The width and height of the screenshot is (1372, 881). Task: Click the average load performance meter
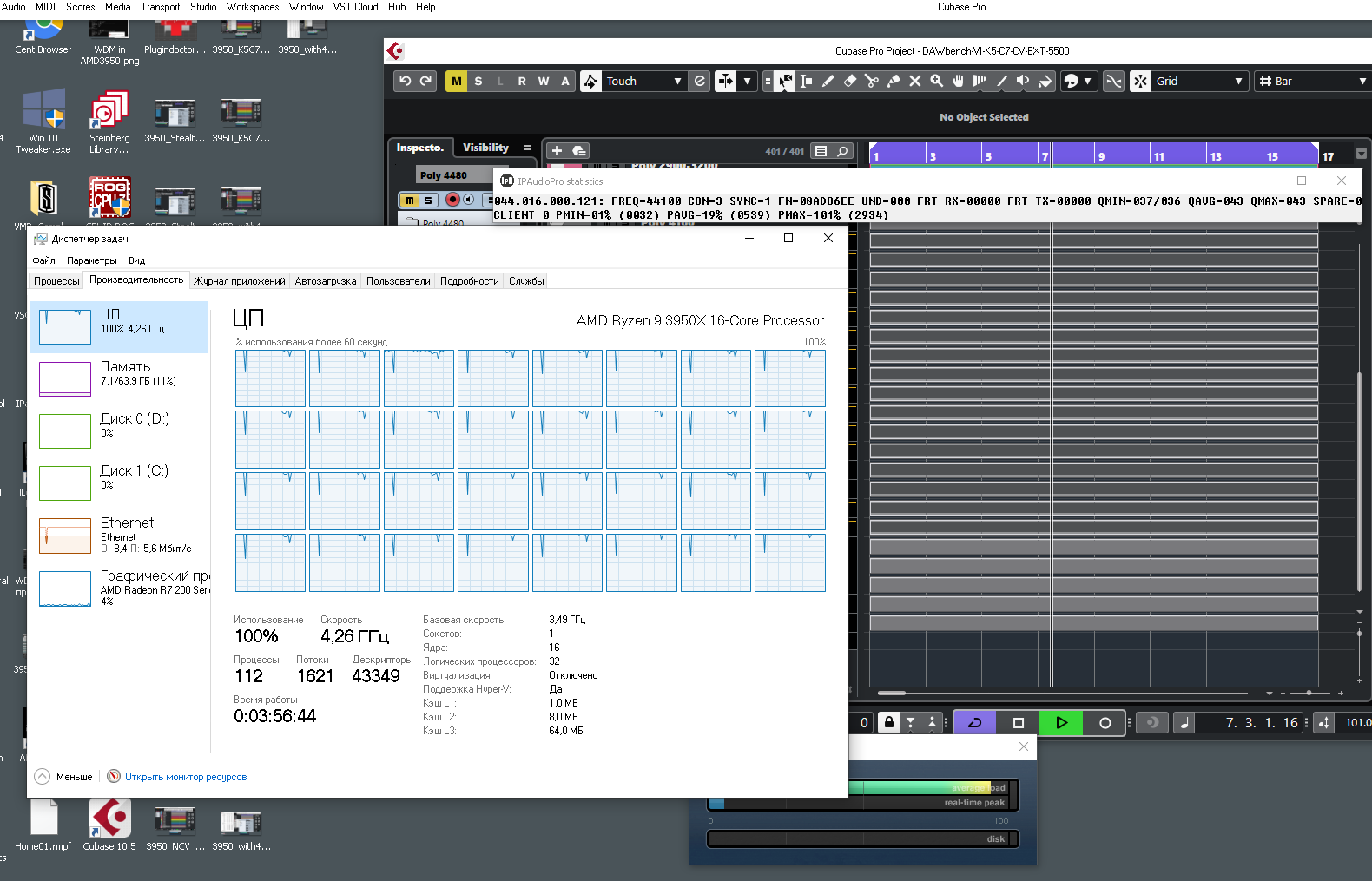[927, 788]
